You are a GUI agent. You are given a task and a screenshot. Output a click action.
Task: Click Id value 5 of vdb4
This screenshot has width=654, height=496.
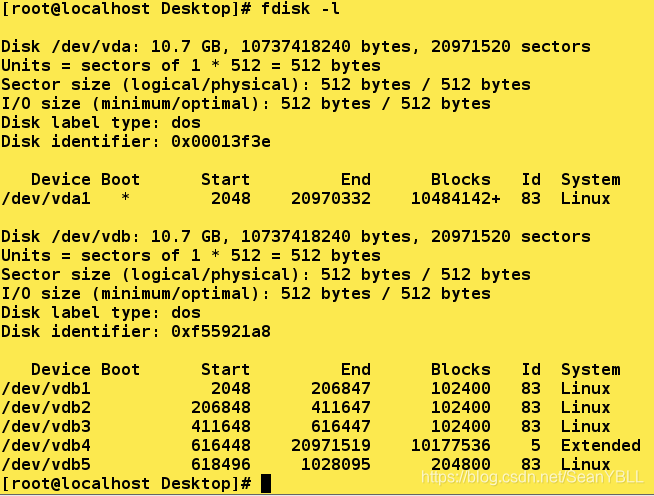click(536, 446)
